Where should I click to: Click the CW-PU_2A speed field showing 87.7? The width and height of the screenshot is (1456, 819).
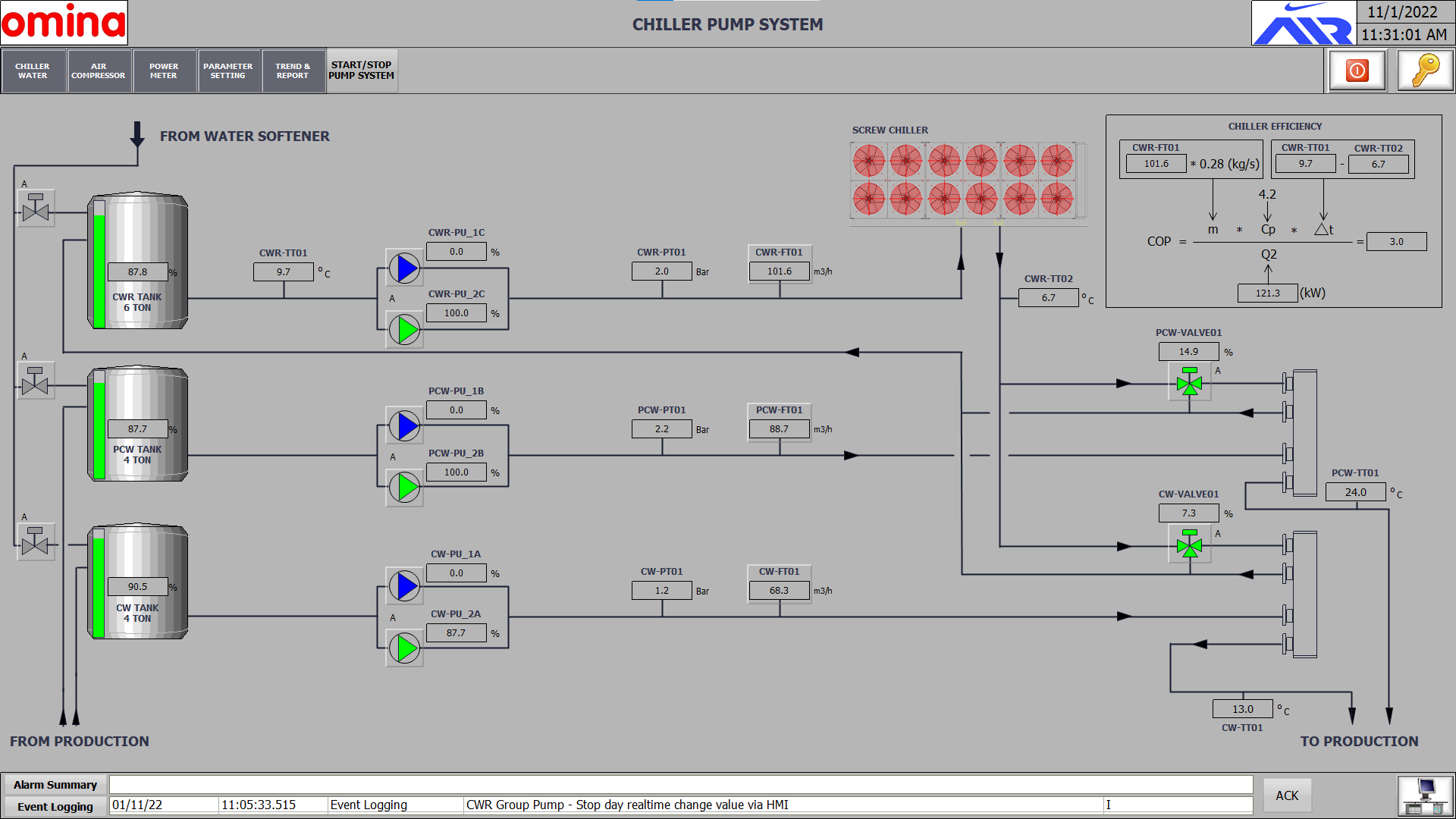tap(457, 633)
